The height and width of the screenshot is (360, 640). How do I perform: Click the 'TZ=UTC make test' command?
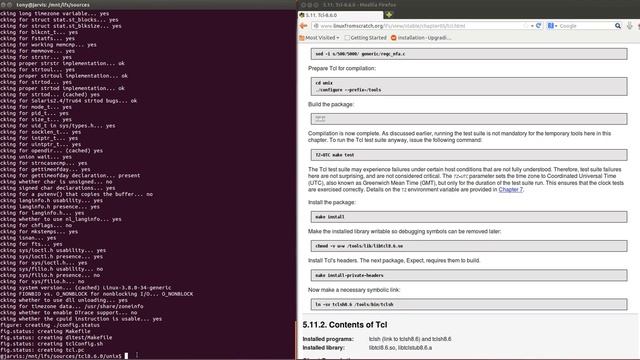point(335,155)
